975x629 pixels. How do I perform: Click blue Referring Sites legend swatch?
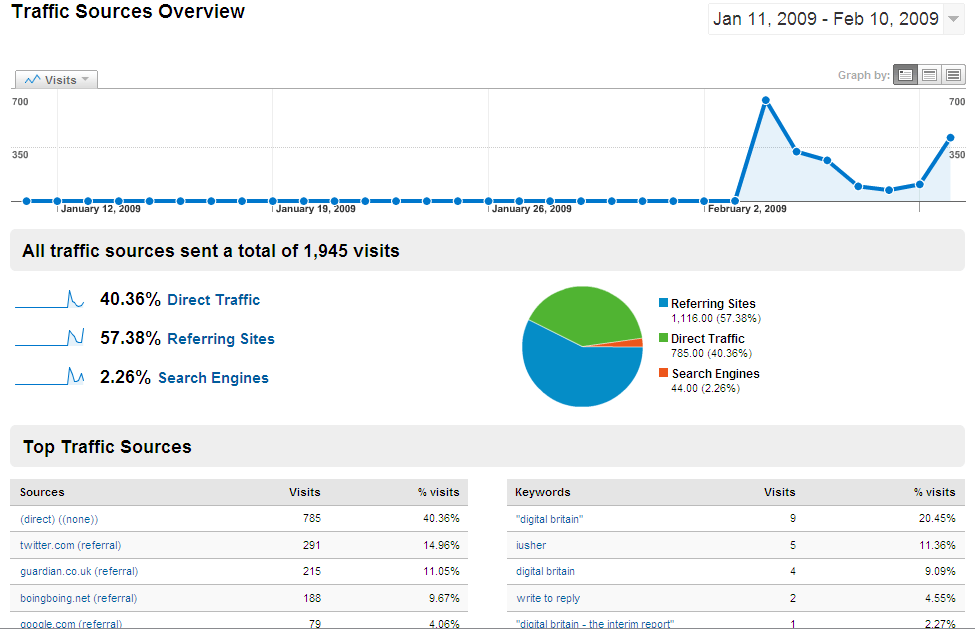[663, 303]
